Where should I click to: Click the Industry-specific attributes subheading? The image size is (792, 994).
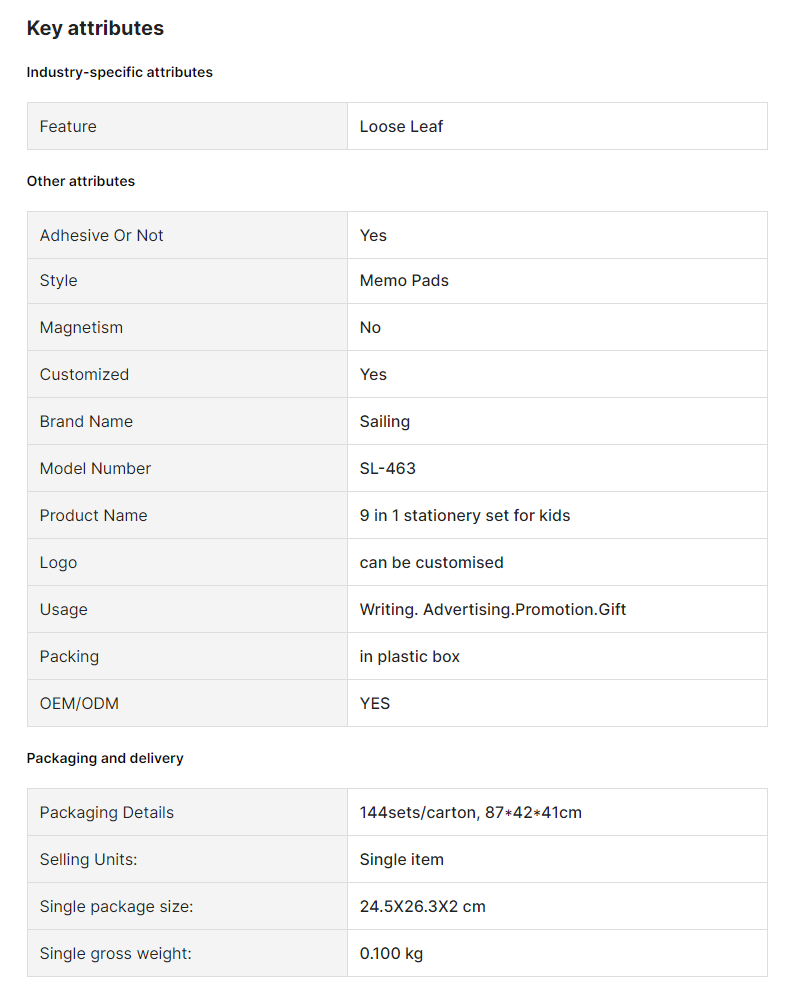pos(120,72)
